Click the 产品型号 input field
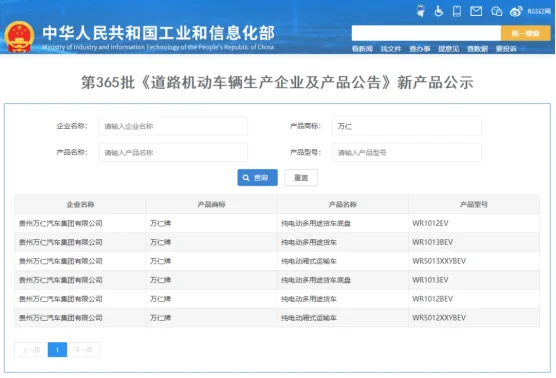The height and width of the screenshot is (378, 556). pyautogui.click(x=407, y=152)
